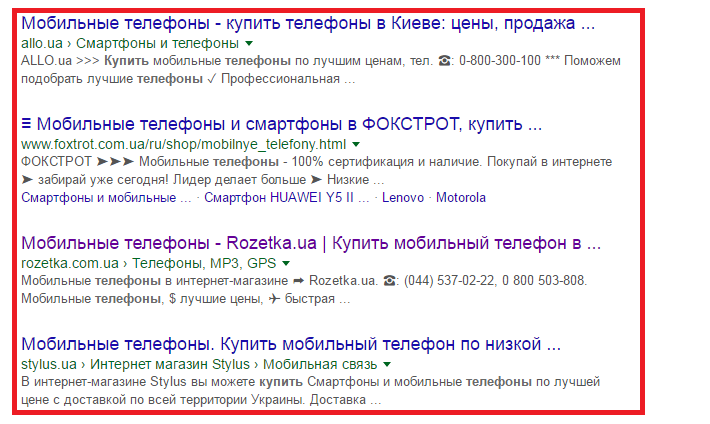
Task: Expand dropdown arrow next to stylus.ua URL
Action: click(x=387, y=364)
